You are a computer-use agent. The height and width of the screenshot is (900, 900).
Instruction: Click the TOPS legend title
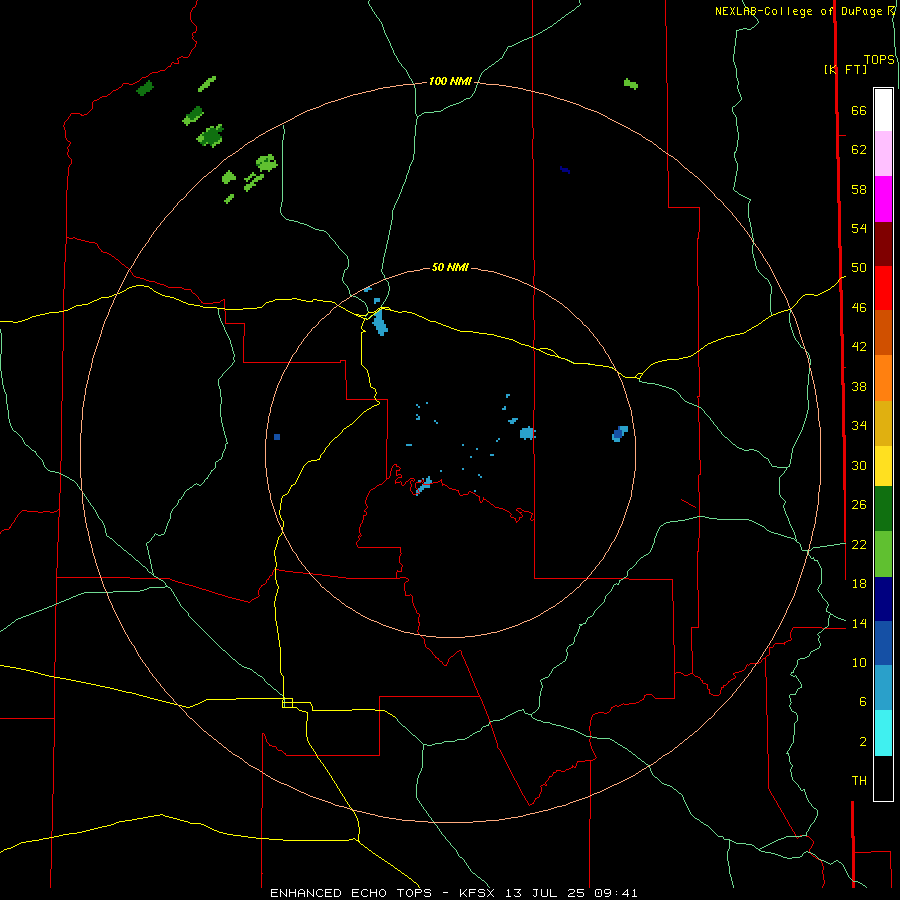click(879, 60)
